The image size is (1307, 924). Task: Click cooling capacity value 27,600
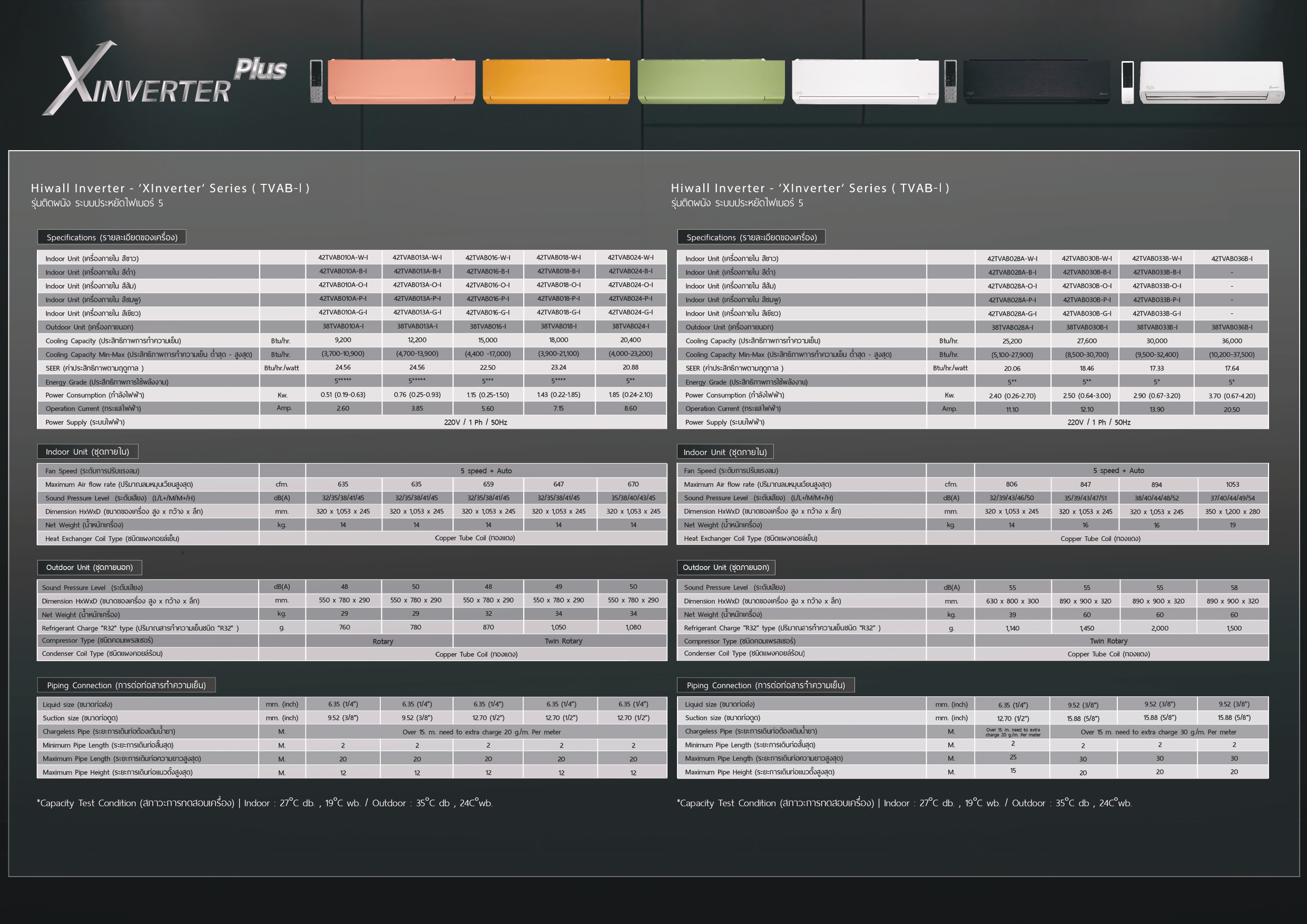pyautogui.click(x=1086, y=341)
